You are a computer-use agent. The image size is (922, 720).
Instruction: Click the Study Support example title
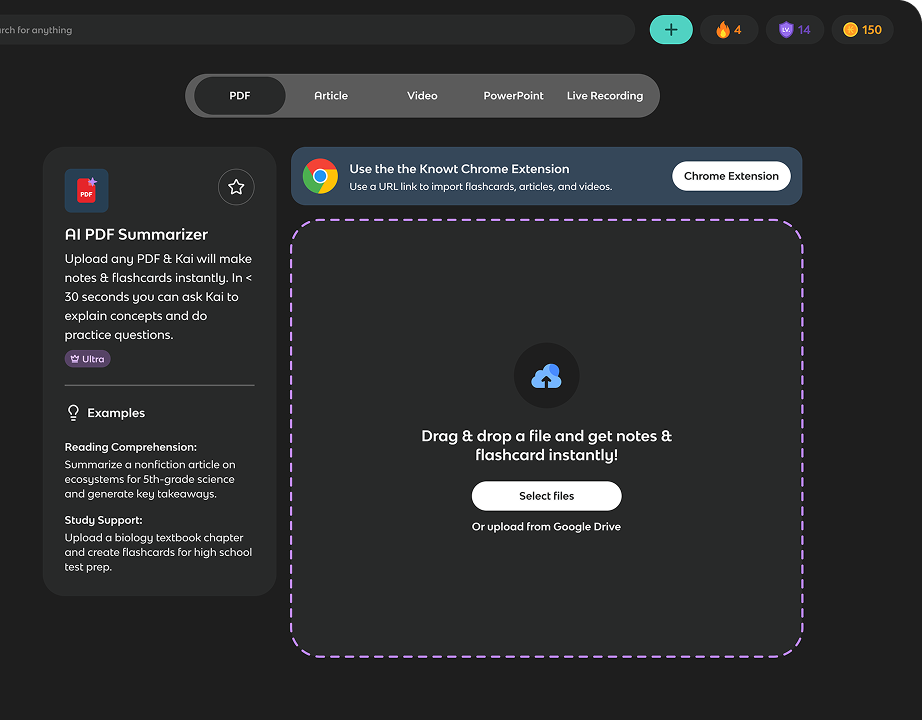[103, 520]
